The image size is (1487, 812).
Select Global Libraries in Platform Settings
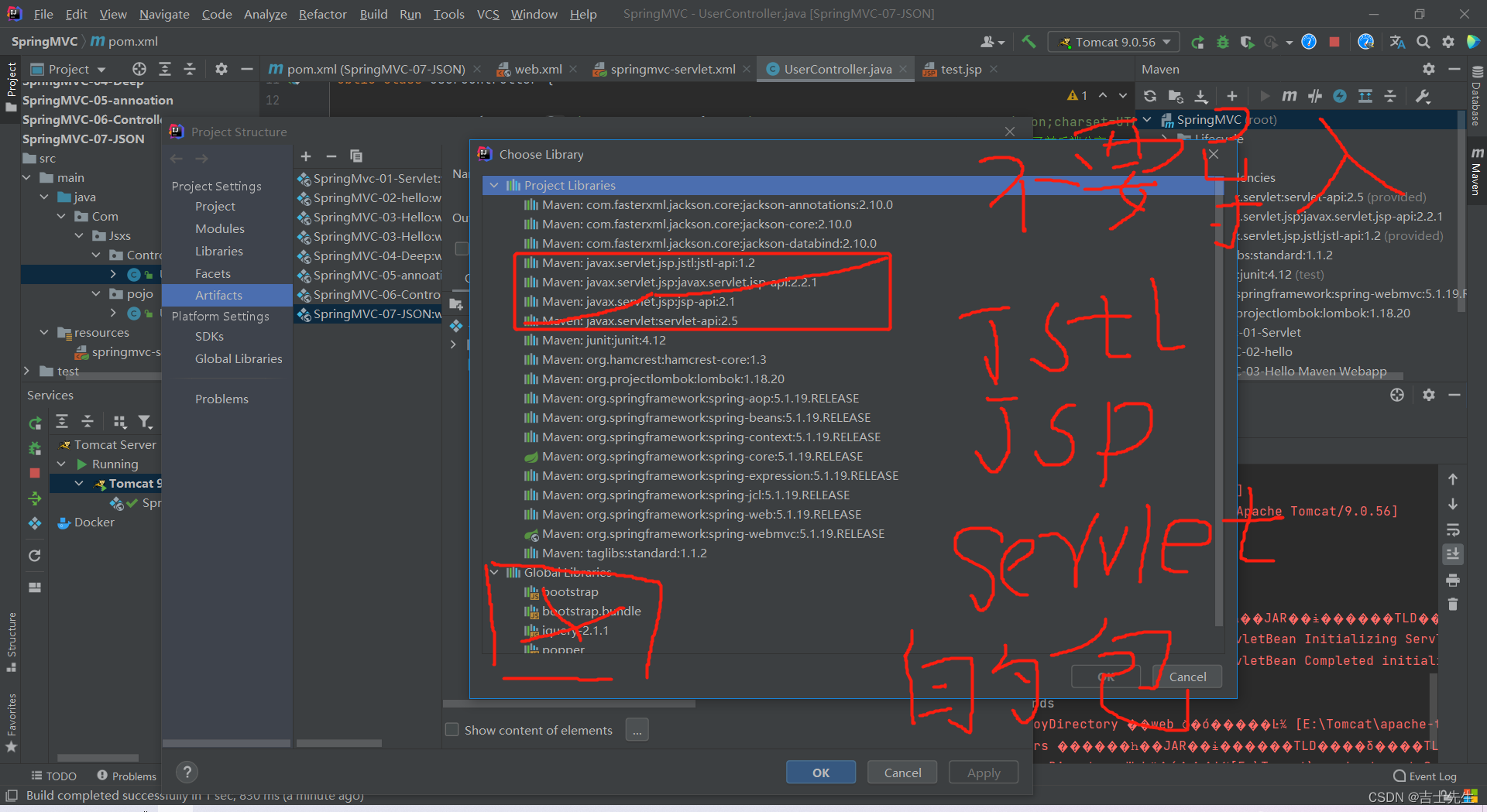(x=239, y=358)
